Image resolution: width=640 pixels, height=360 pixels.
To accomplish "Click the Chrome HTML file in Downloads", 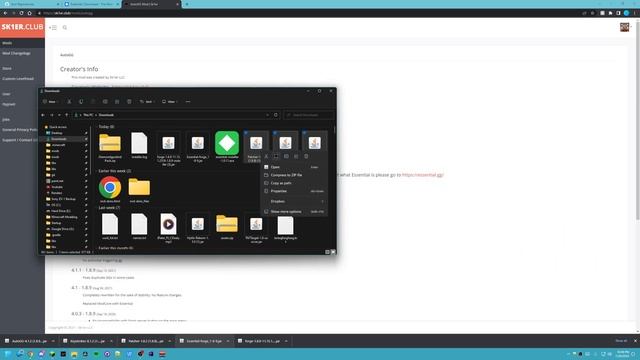I will tap(110, 187).
